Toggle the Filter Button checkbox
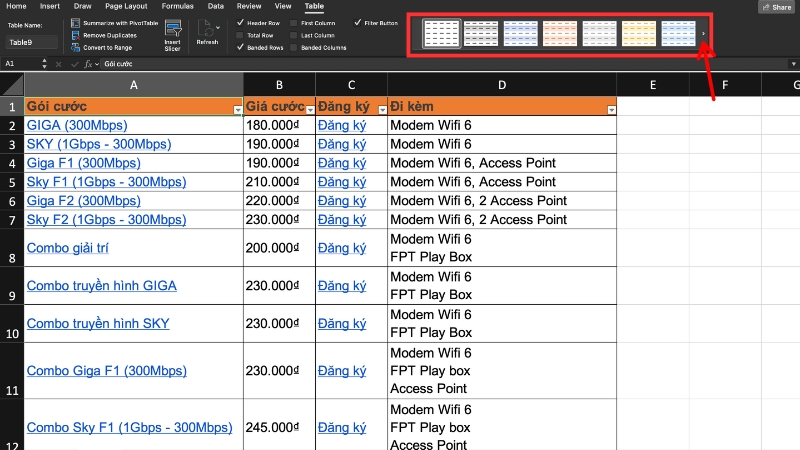The width and height of the screenshot is (800, 450). pos(357,22)
